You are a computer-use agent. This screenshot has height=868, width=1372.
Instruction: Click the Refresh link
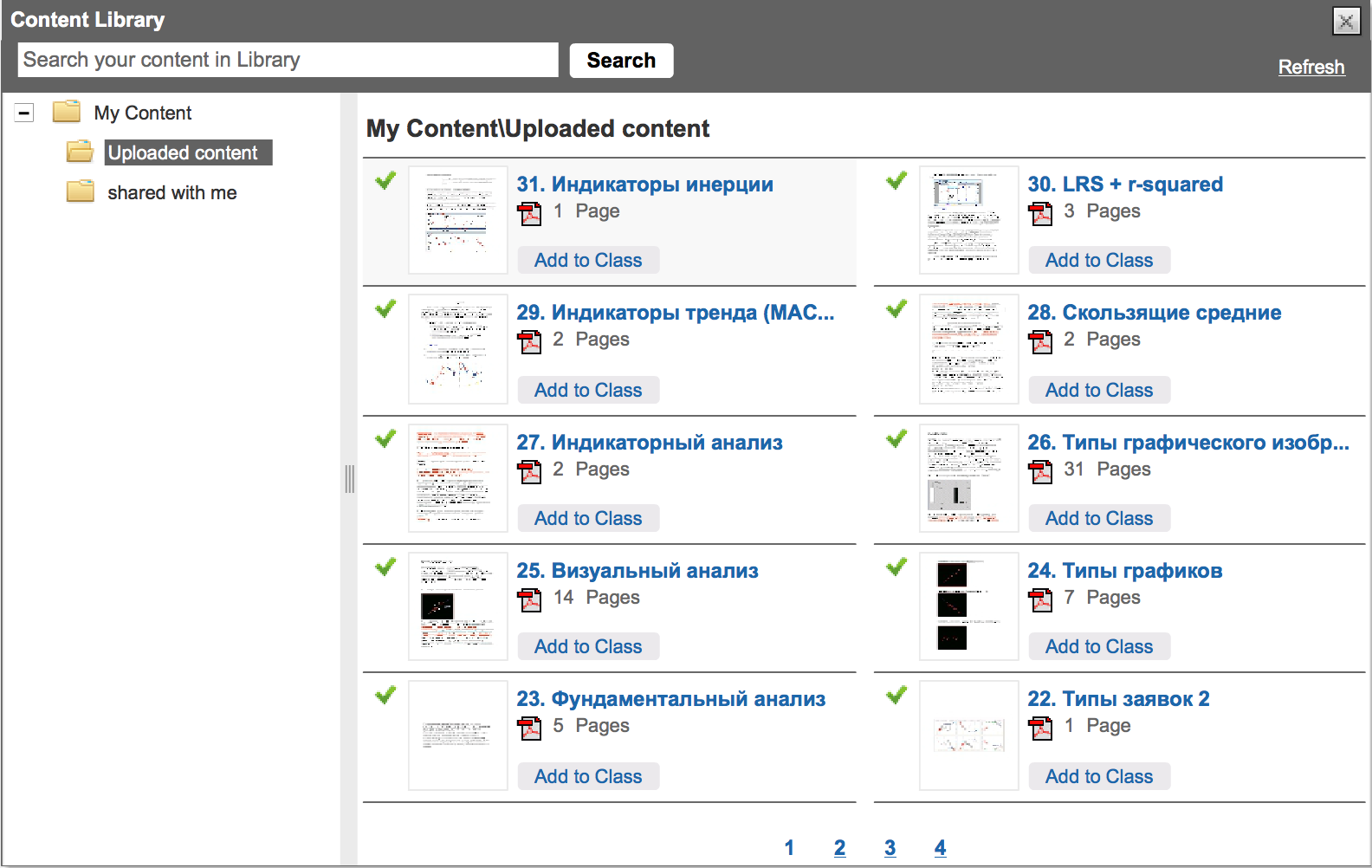point(1311,67)
